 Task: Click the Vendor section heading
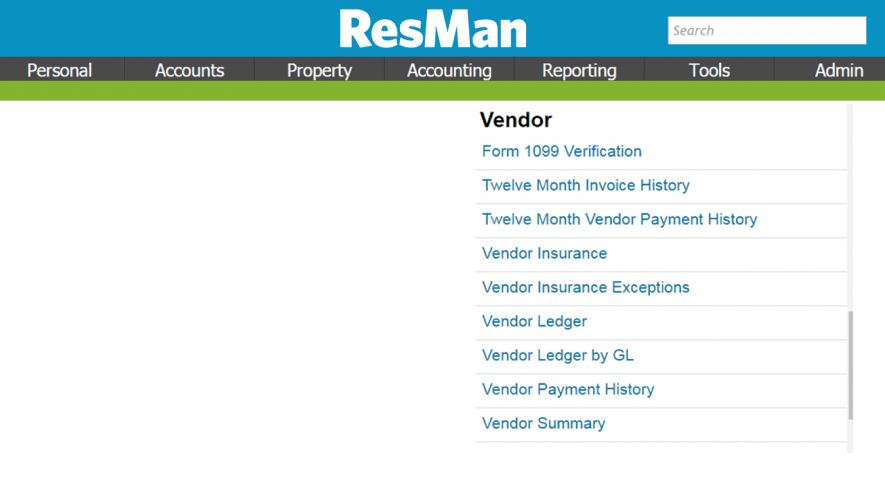click(x=516, y=120)
